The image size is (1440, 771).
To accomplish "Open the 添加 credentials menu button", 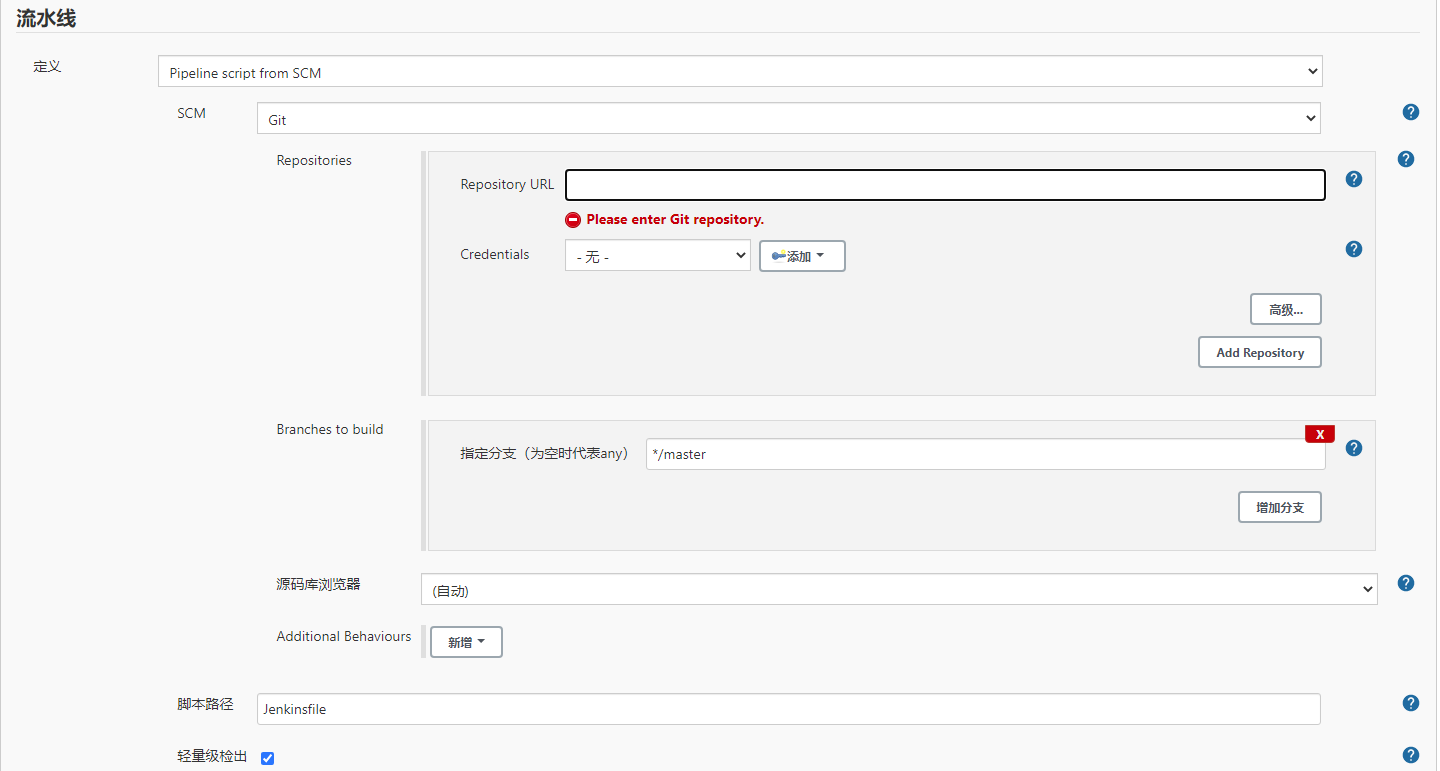I will click(802, 256).
